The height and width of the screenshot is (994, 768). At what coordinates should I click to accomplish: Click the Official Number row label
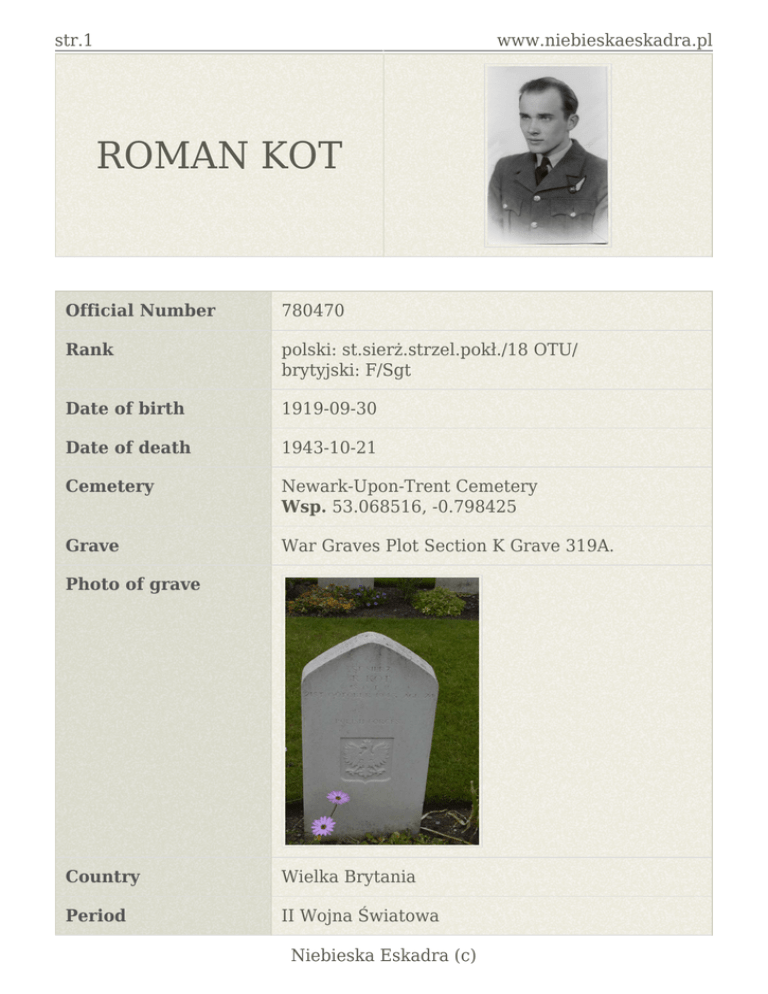140,310
